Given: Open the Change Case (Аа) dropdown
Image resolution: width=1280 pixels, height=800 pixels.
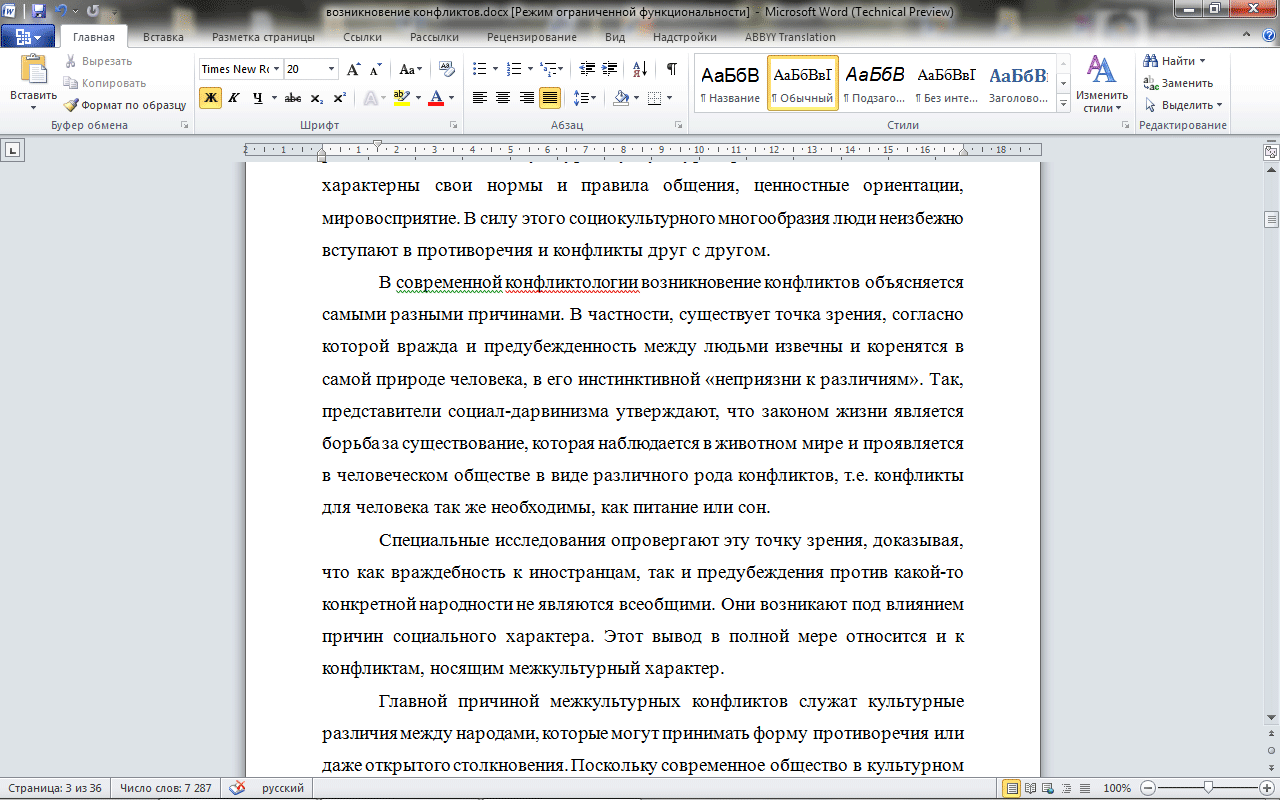Looking at the screenshot, I should (410, 69).
